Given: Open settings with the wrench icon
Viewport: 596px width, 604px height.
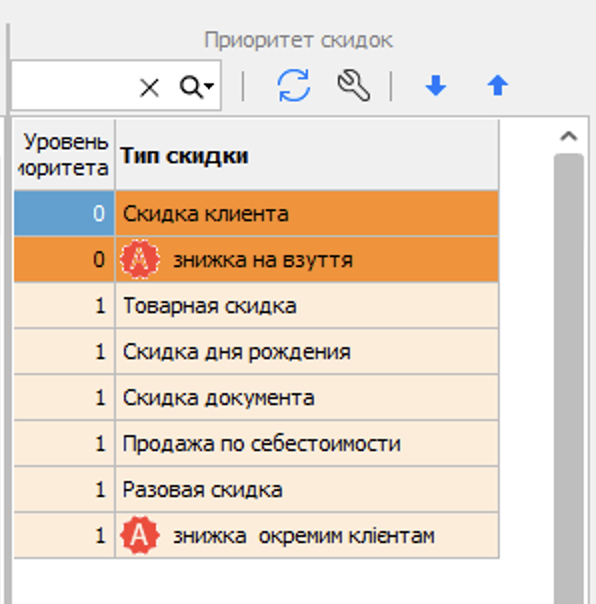Looking at the screenshot, I should [x=354, y=86].
